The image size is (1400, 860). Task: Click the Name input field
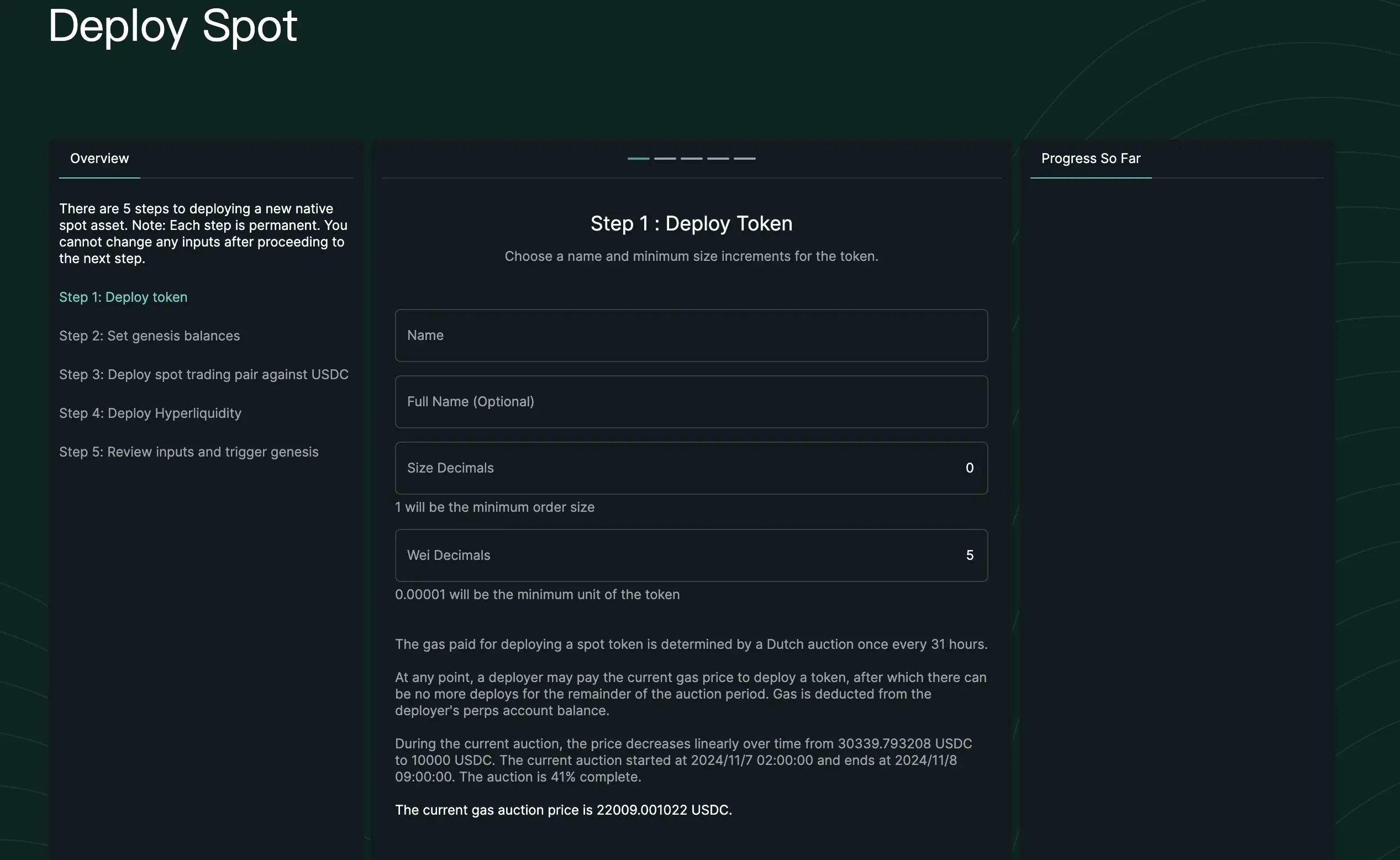691,335
